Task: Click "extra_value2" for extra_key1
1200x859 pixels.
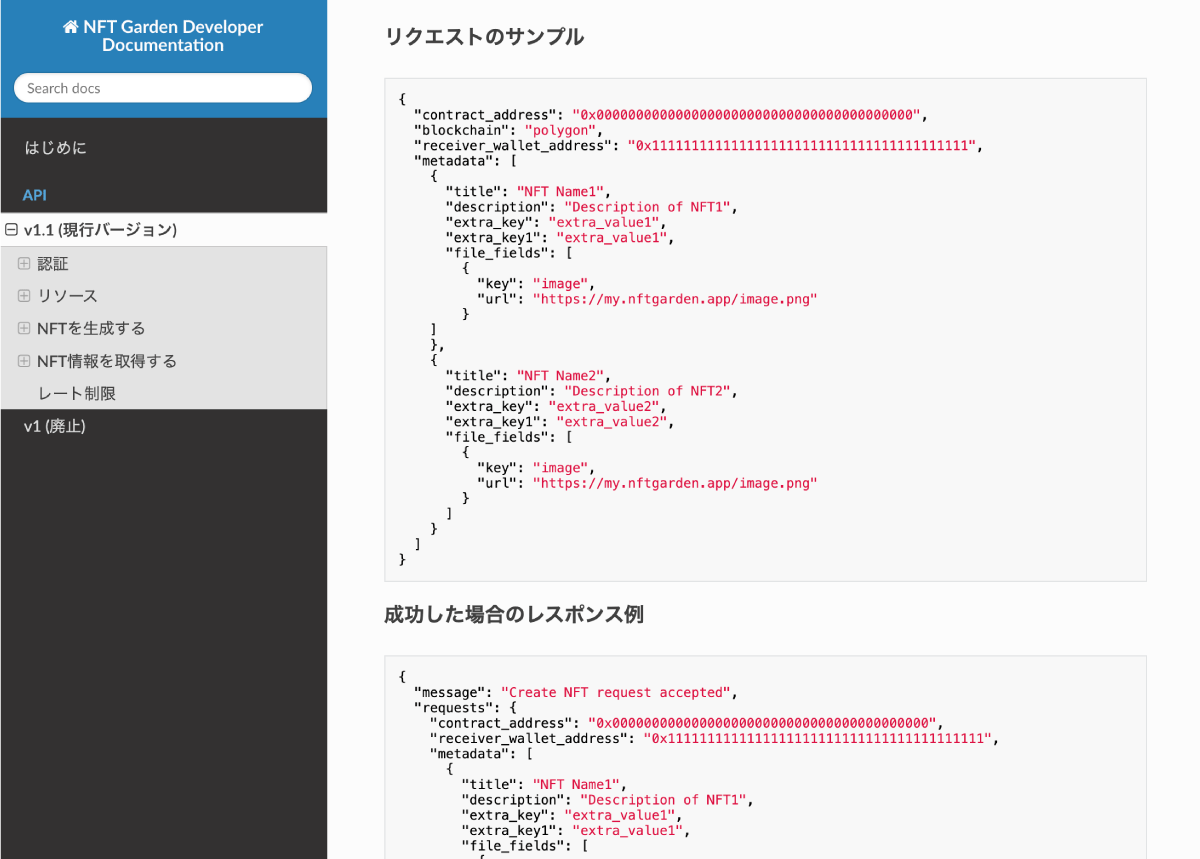Action: pyautogui.click(x=612, y=422)
